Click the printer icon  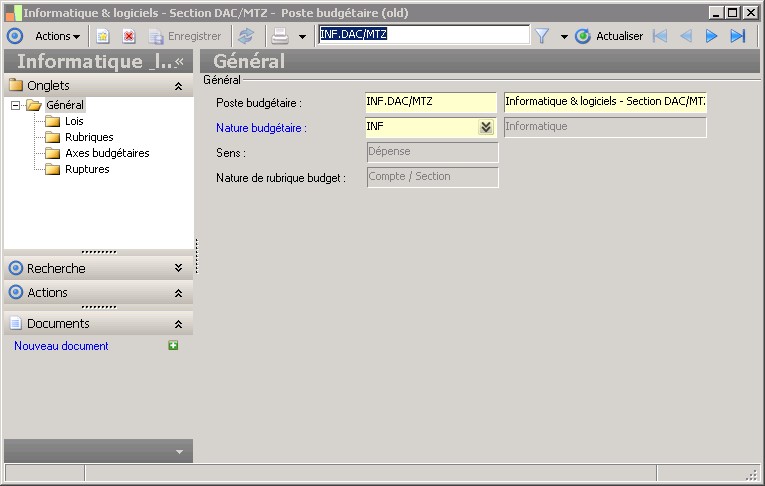[x=280, y=36]
